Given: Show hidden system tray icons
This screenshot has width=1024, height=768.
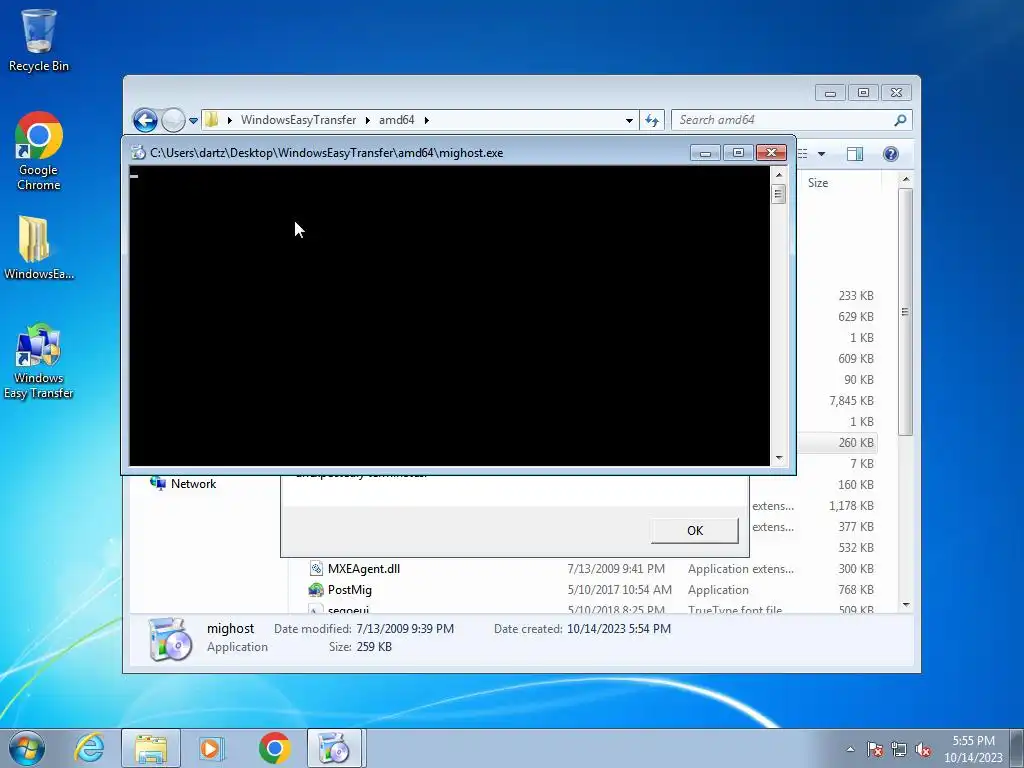Looking at the screenshot, I should coord(850,749).
